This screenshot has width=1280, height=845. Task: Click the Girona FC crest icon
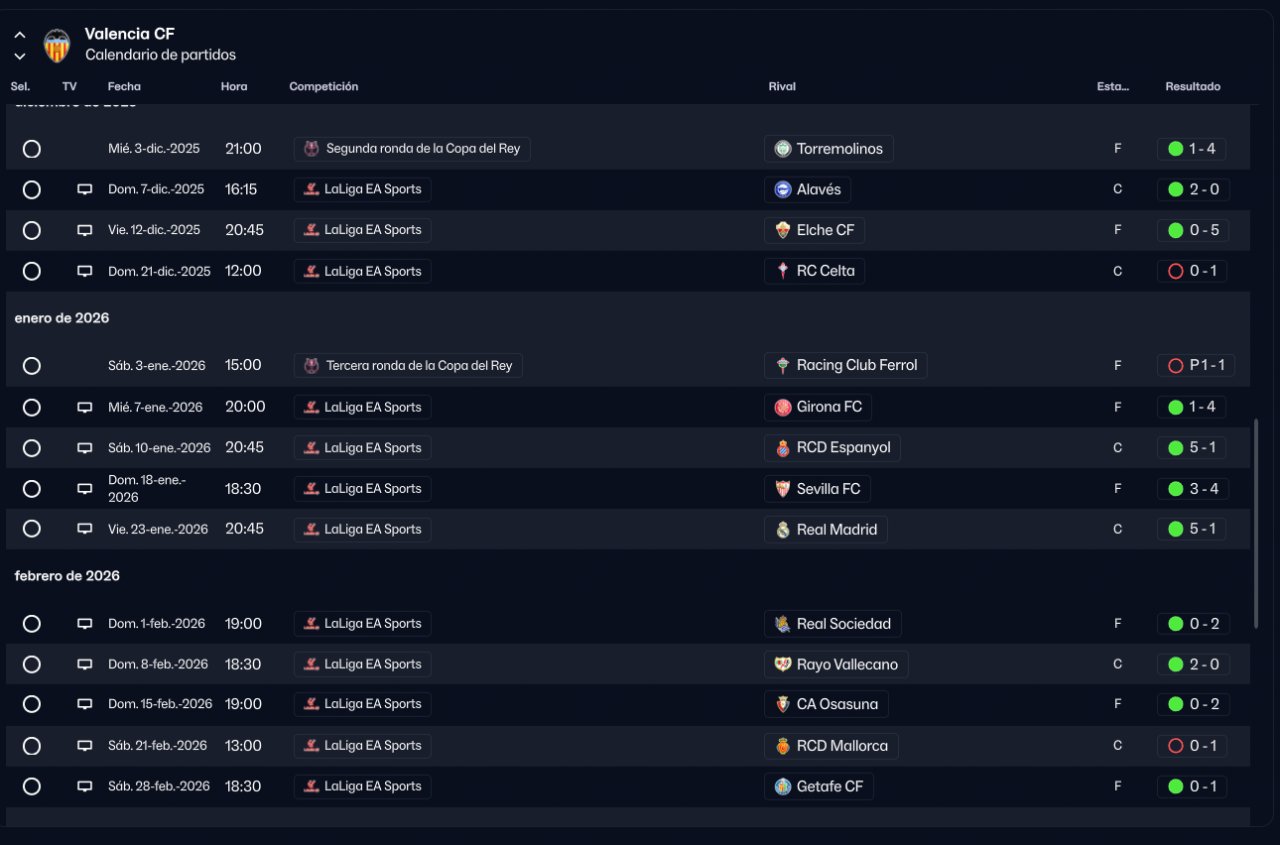click(783, 407)
